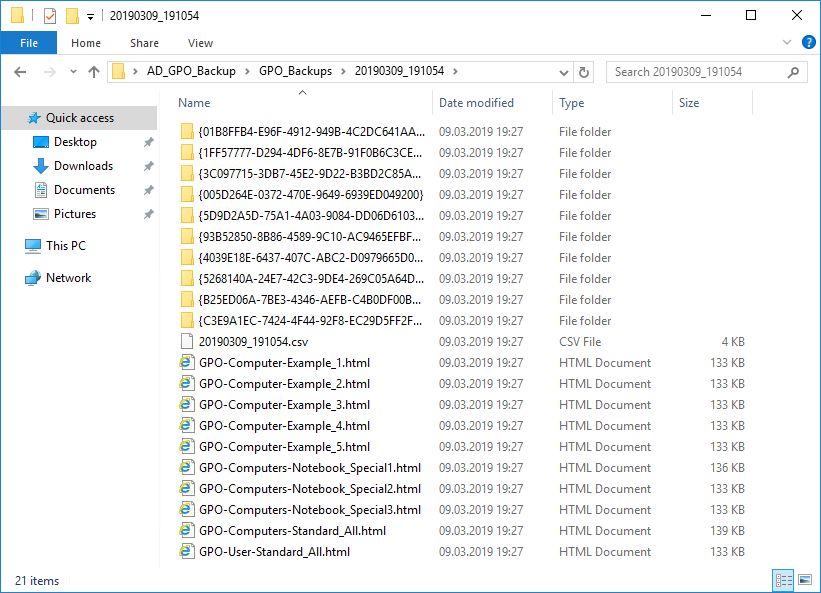Select the Downloads arrow icon in sidebar

(41, 166)
